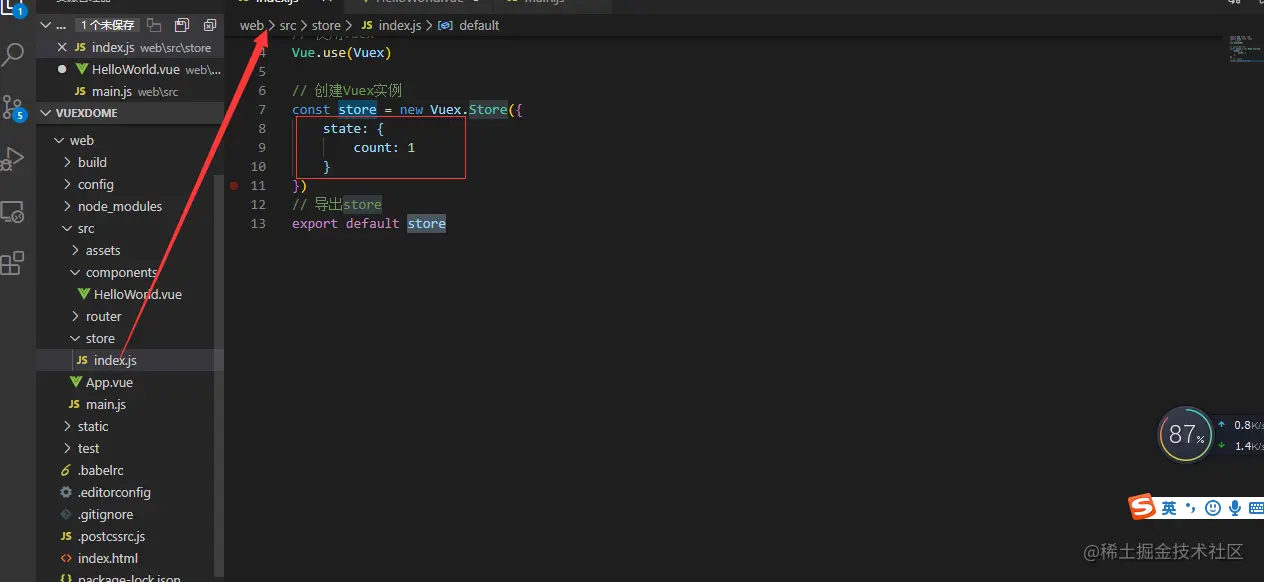Open the Extensions view
Screen dimensions: 1264x582
pos(13,263)
